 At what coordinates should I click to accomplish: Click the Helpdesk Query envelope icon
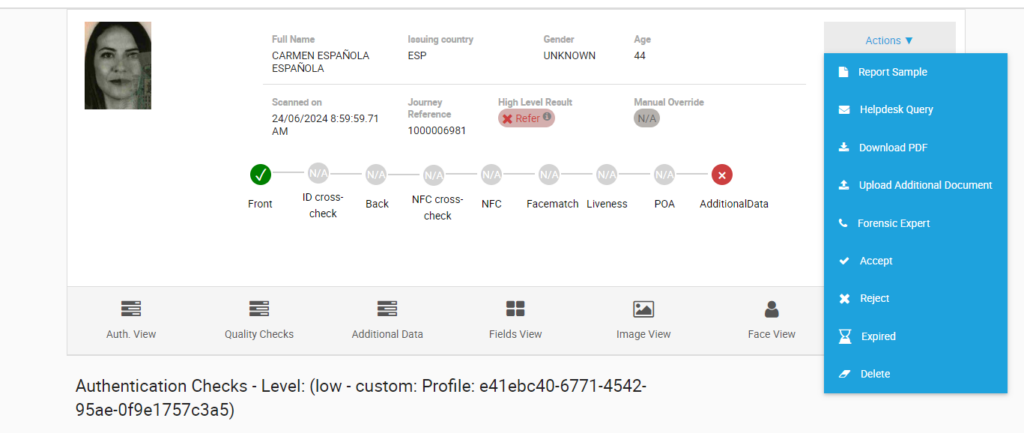tap(843, 110)
